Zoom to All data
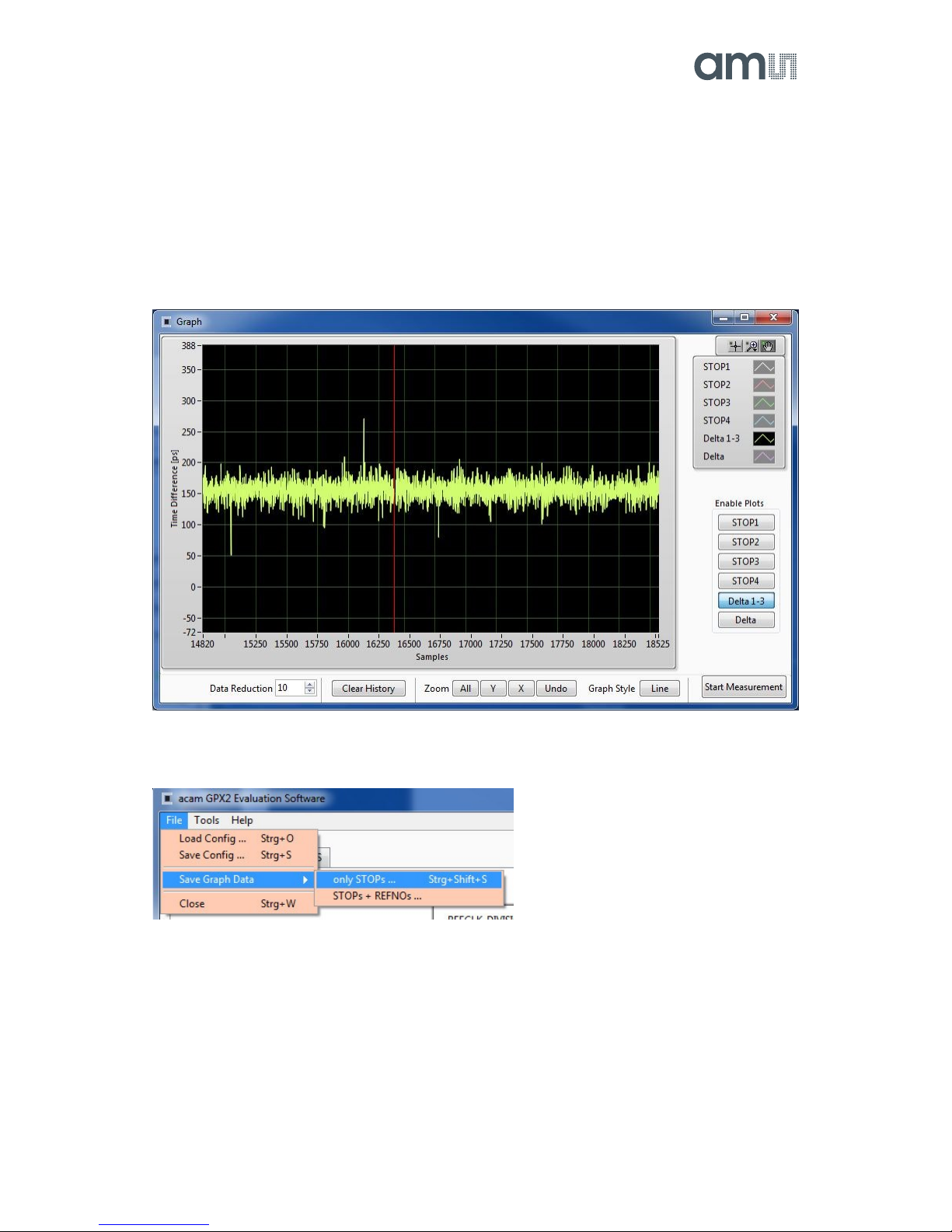The width and height of the screenshot is (952, 1232). point(466,689)
